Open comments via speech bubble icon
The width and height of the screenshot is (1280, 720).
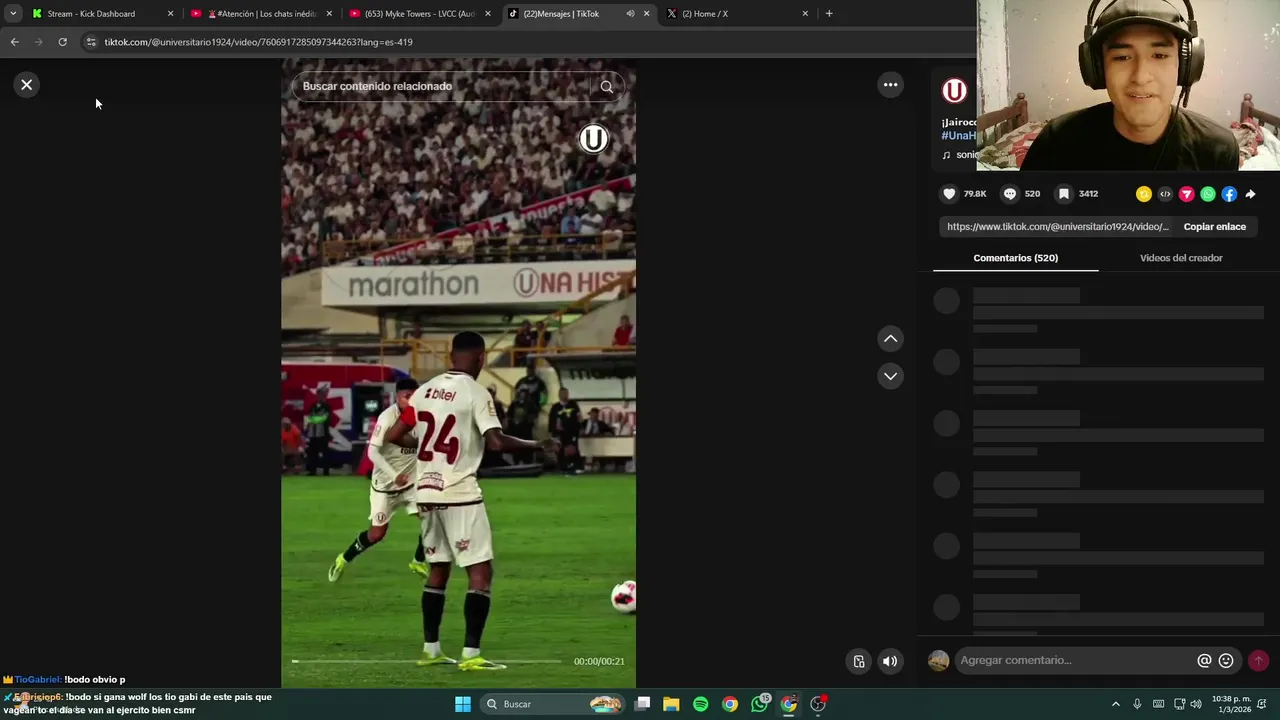click(x=1010, y=194)
